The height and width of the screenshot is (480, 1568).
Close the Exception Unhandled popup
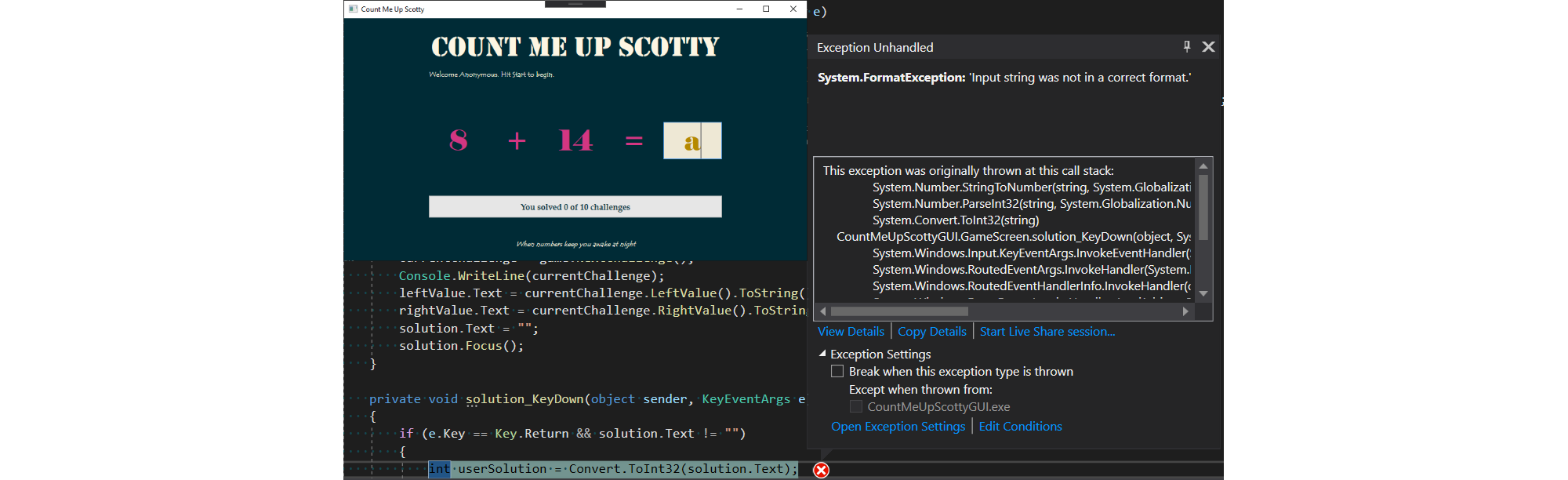tap(1208, 46)
